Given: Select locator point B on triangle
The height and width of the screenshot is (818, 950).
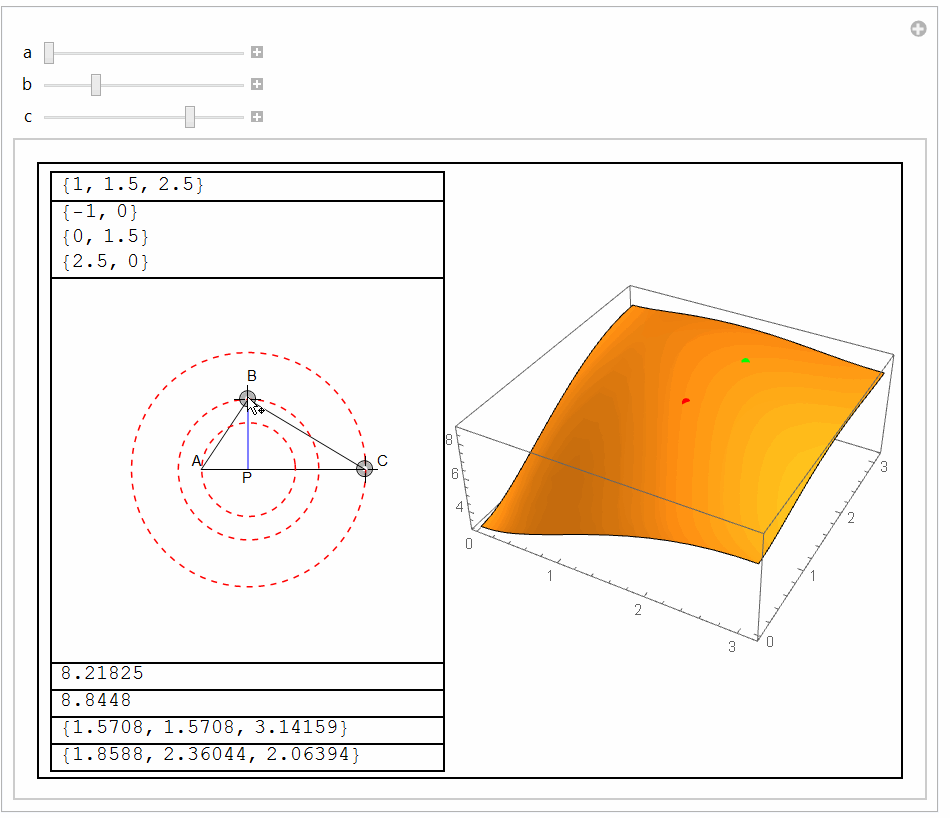Looking at the screenshot, I should [x=247, y=399].
